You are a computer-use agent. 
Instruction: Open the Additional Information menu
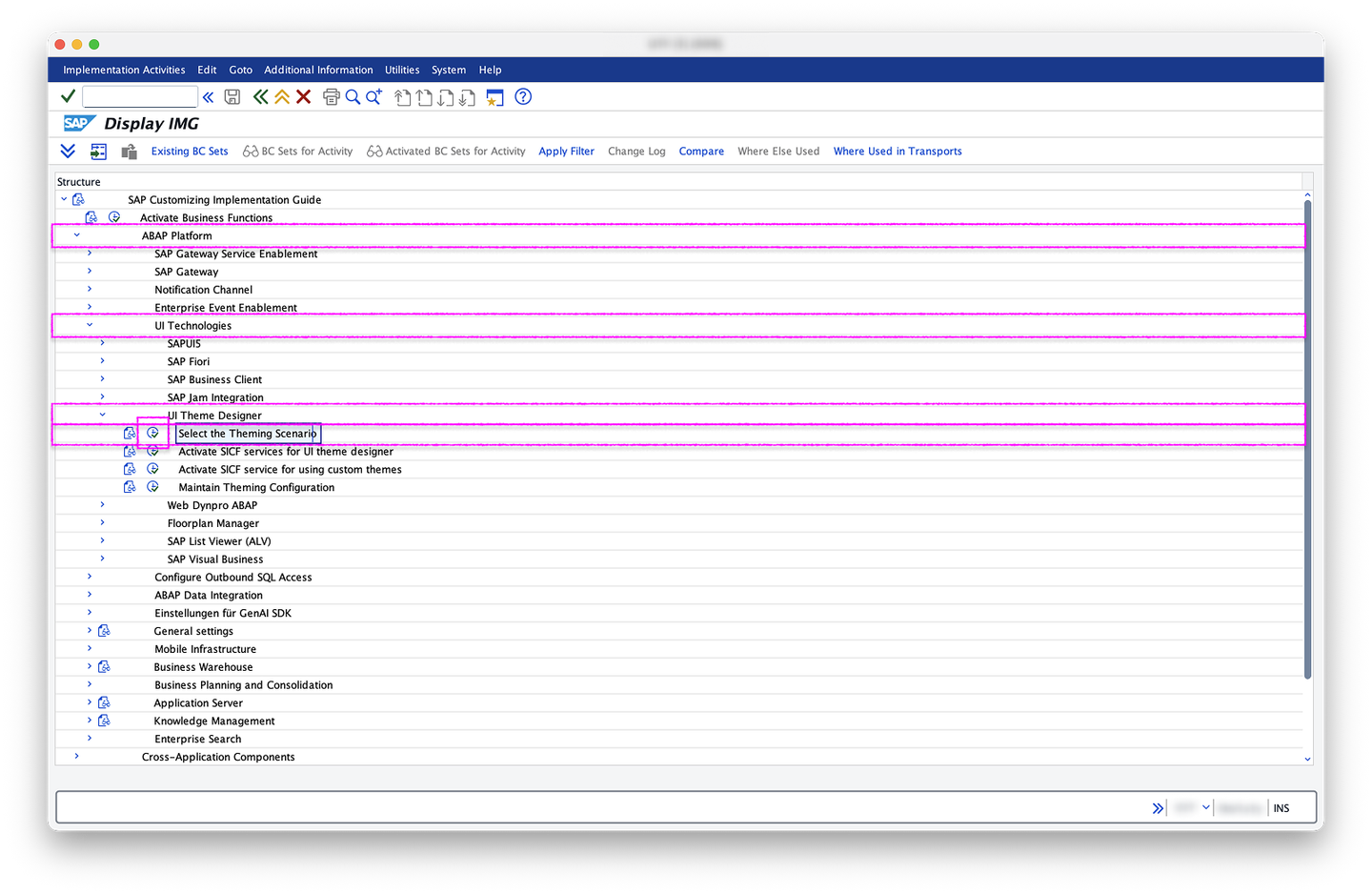(x=318, y=70)
